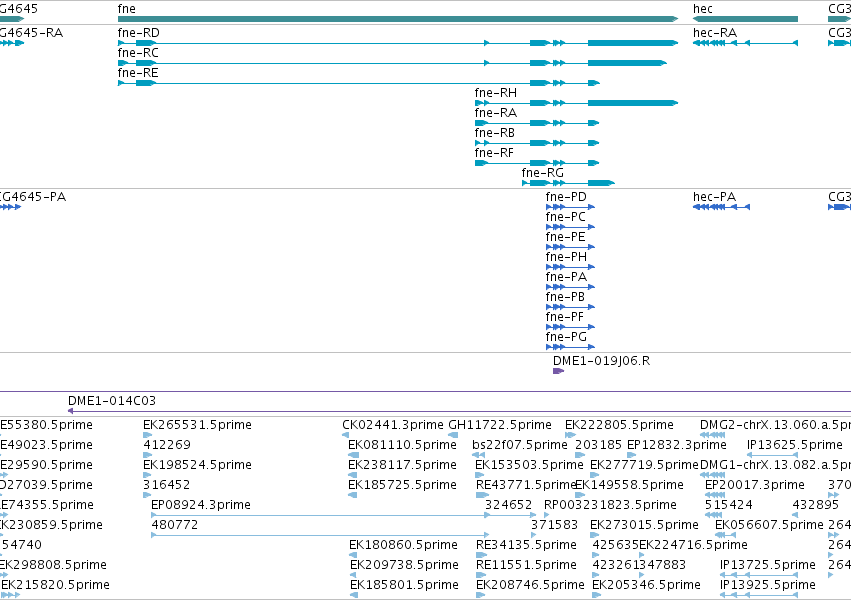Click the fne-PG protein feature
851x600 pixels.
pyautogui.click(x=570, y=347)
